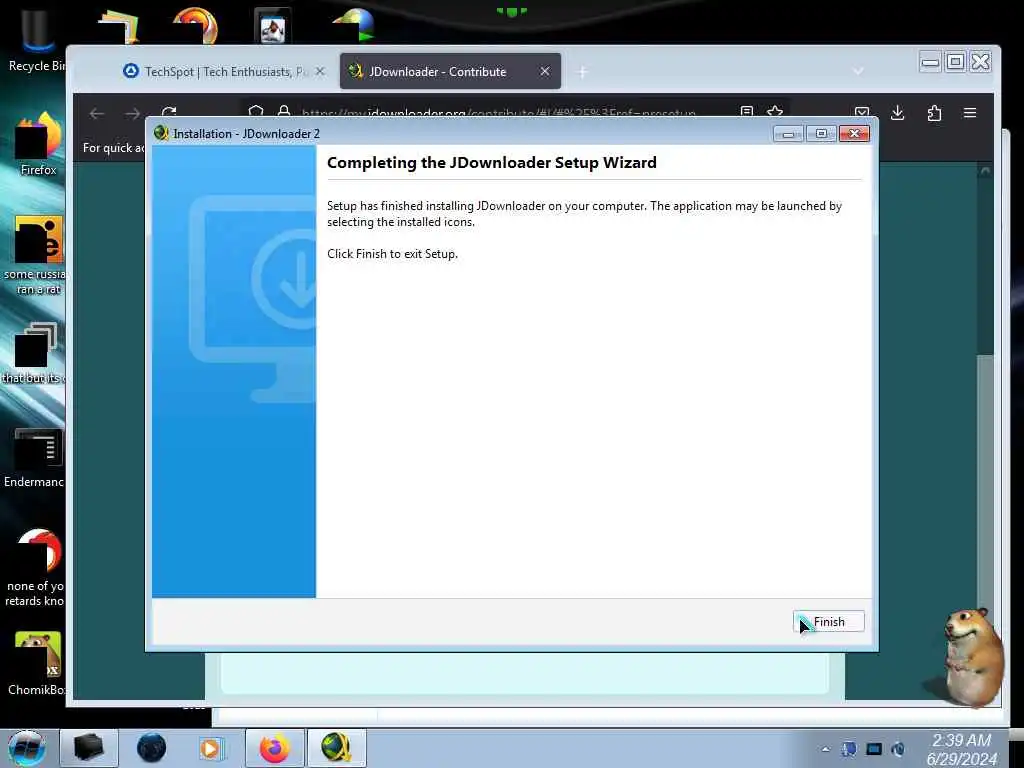
Task: Click the volume tray icon
Action: click(x=898, y=750)
